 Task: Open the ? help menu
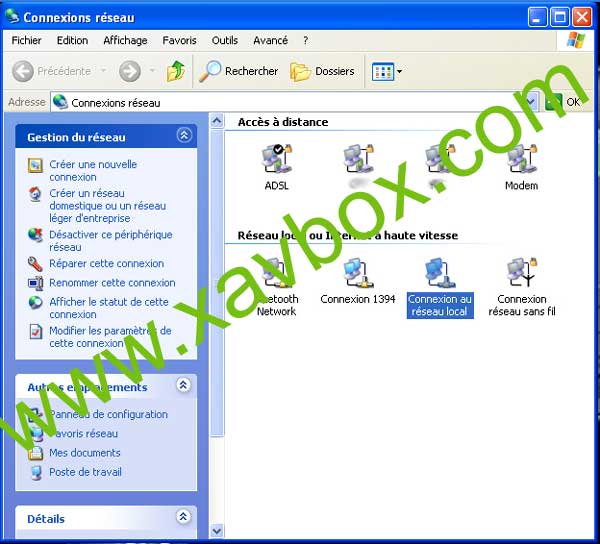(305, 40)
